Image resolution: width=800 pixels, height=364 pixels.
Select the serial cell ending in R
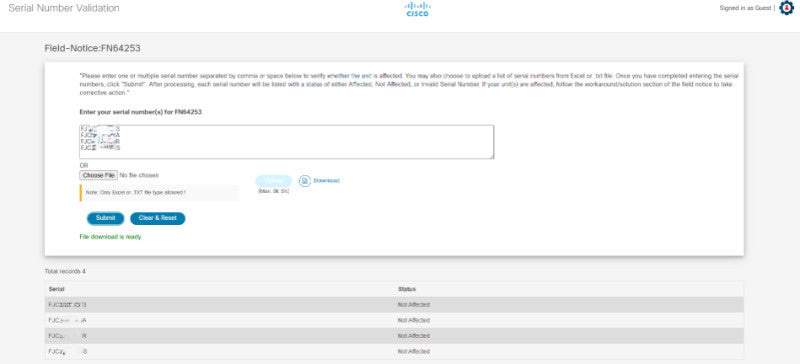pos(67,336)
